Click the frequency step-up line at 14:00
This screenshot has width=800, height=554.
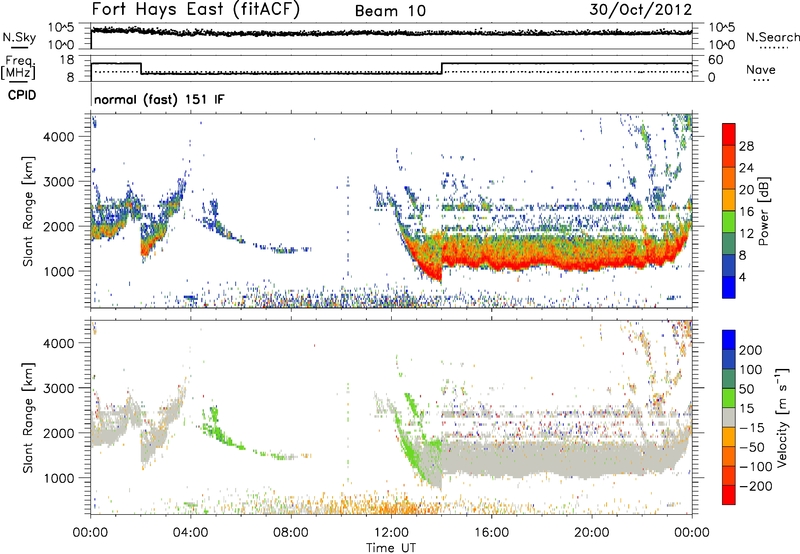coord(442,68)
